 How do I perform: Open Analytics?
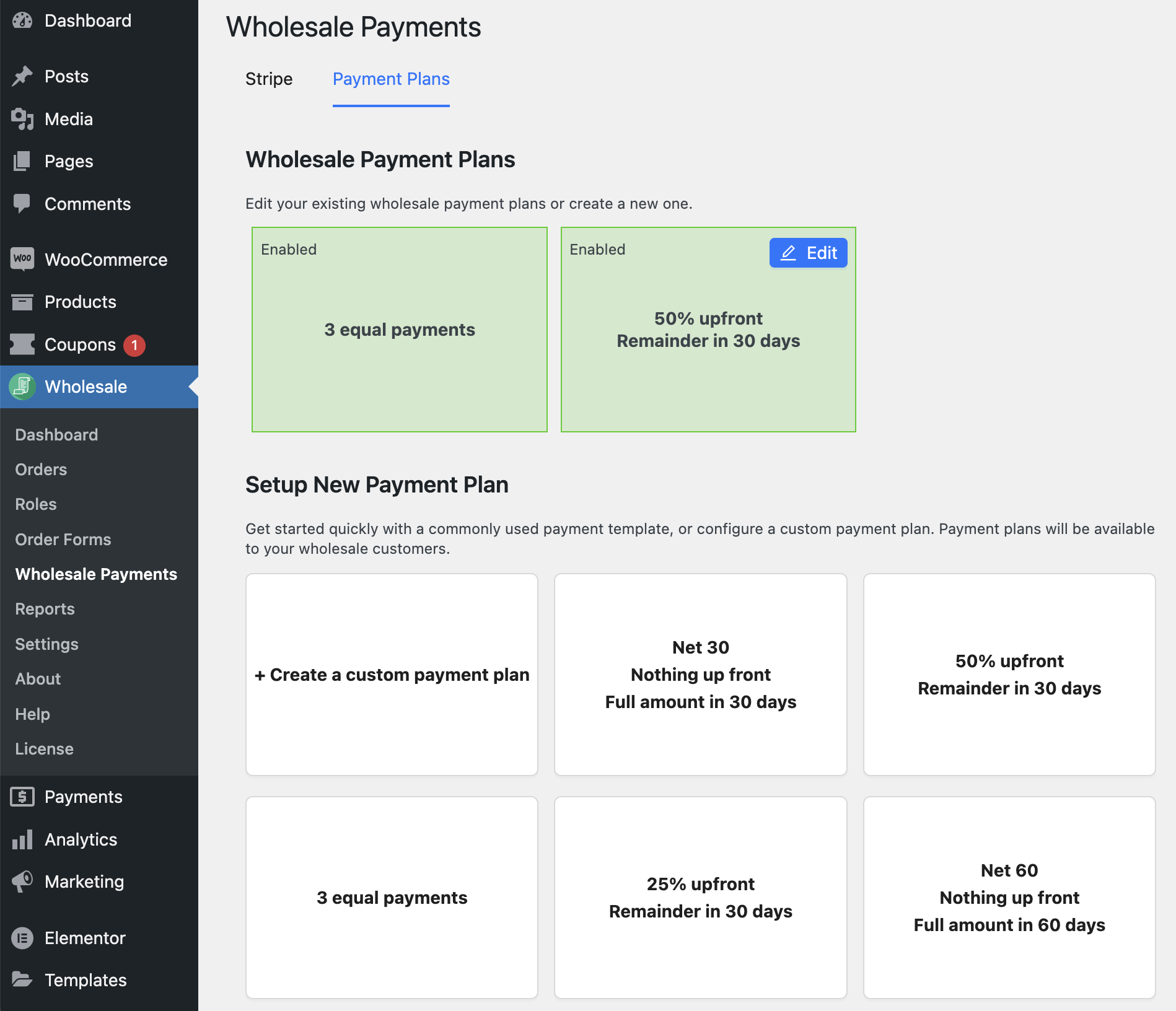click(80, 839)
